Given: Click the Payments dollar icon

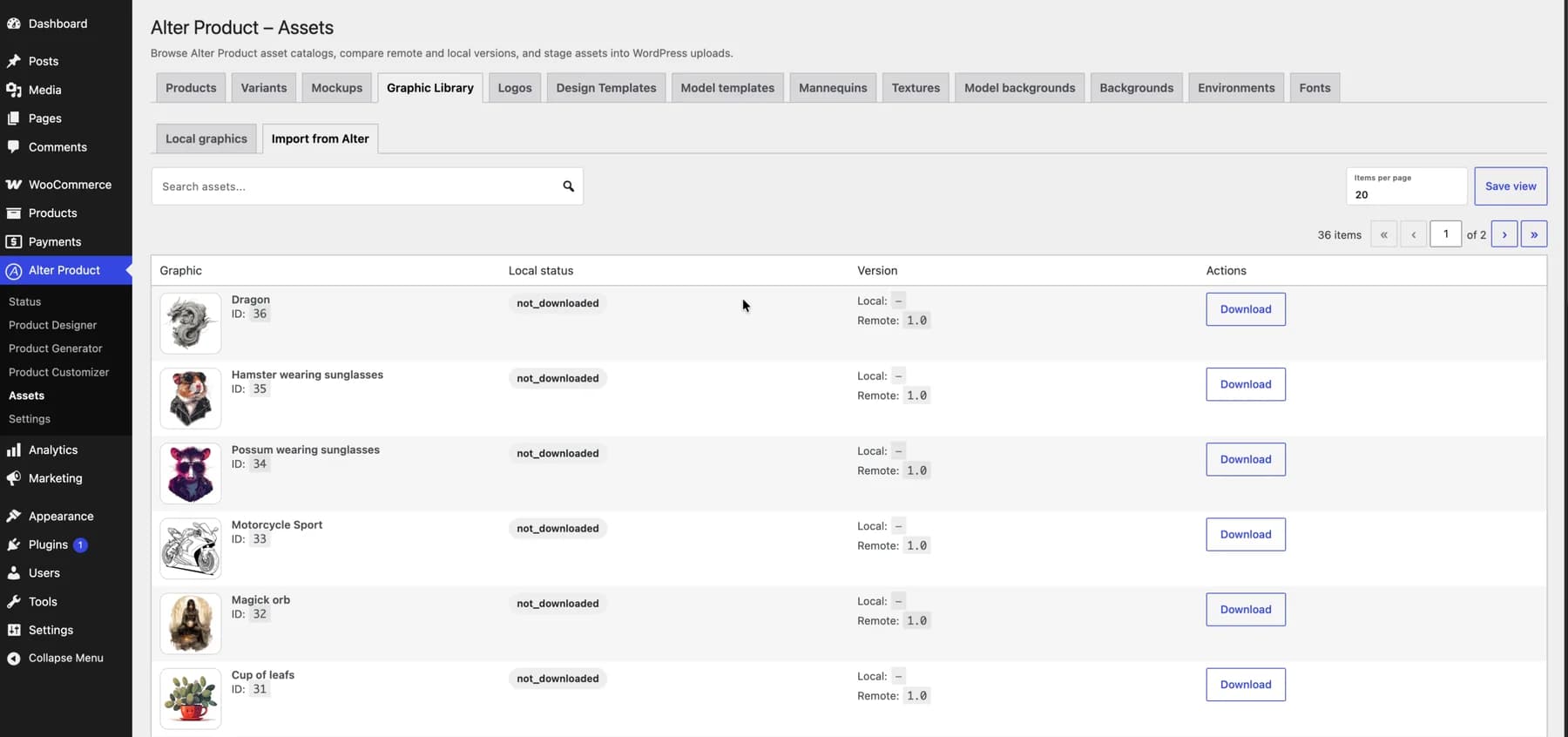Looking at the screenshot, I should pos(14,242).
